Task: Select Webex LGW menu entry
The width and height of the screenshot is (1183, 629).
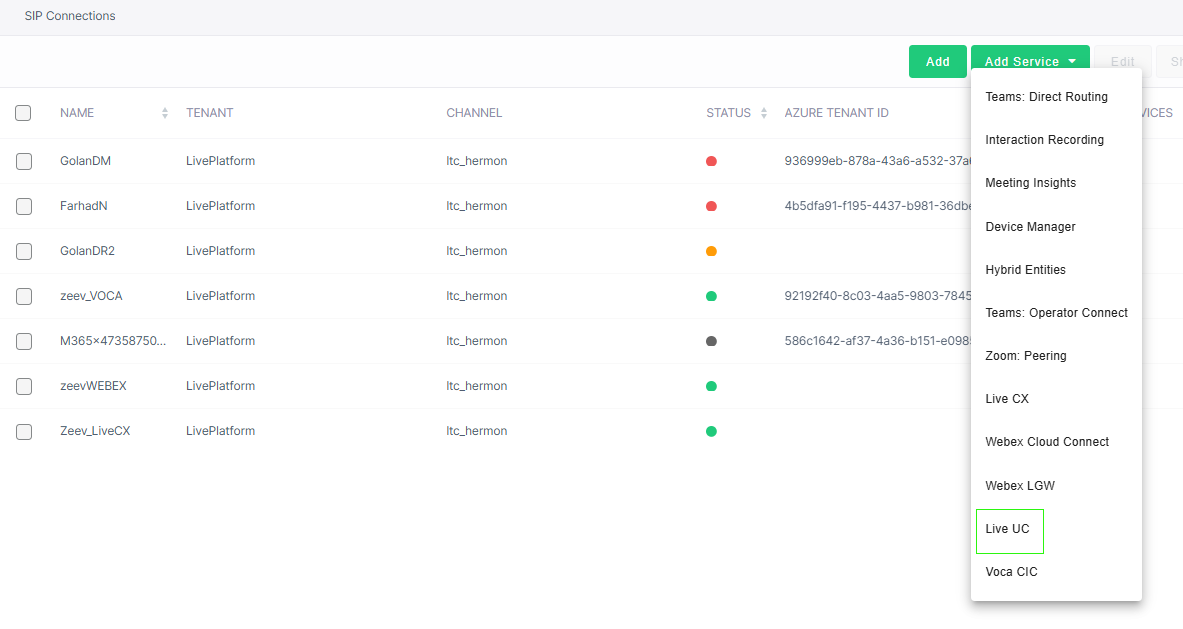Action: tap(1020, 485)
